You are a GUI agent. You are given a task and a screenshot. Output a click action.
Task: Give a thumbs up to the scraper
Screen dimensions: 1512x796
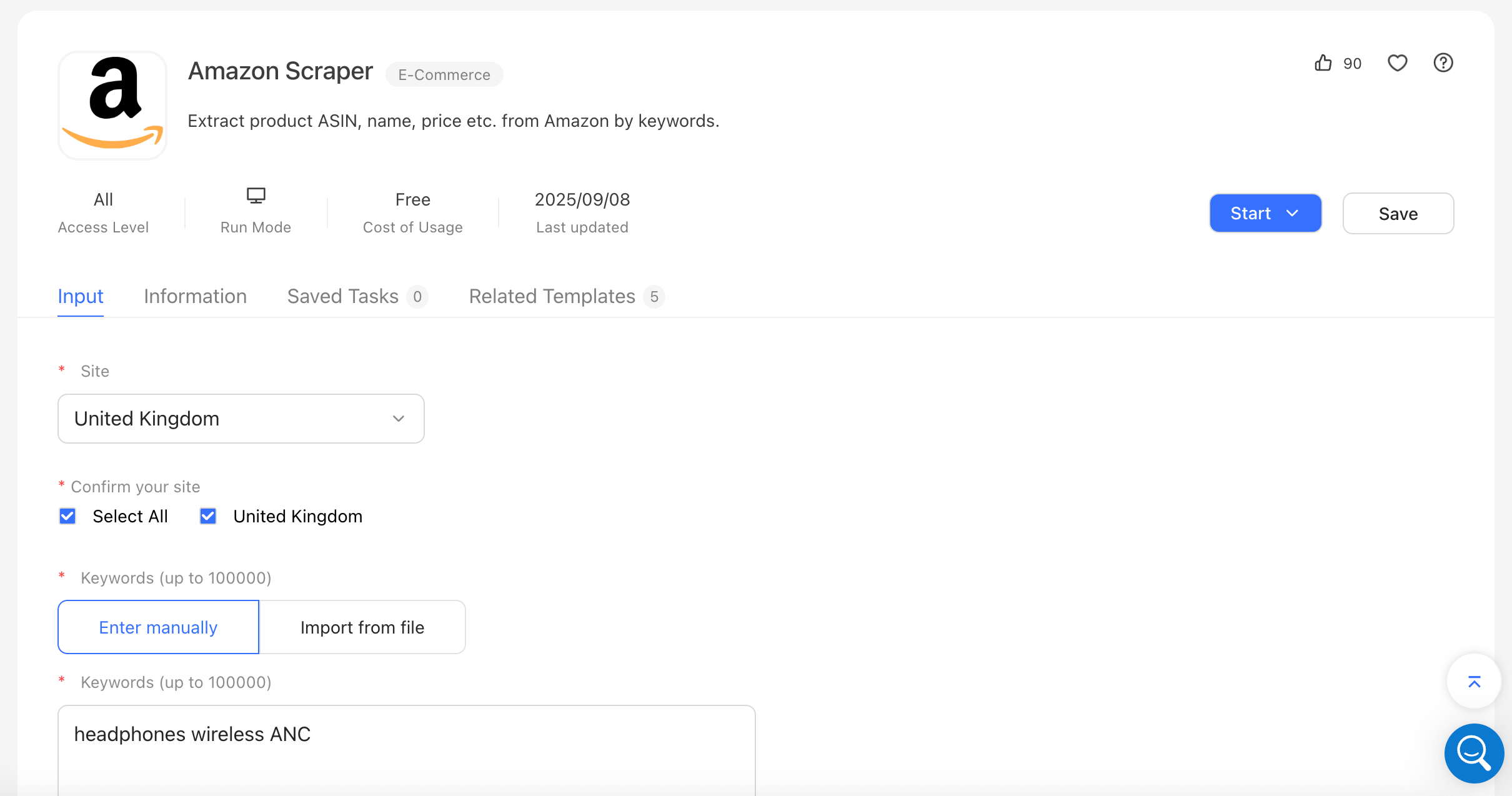pyautogui.click(x=1323, y=62)
